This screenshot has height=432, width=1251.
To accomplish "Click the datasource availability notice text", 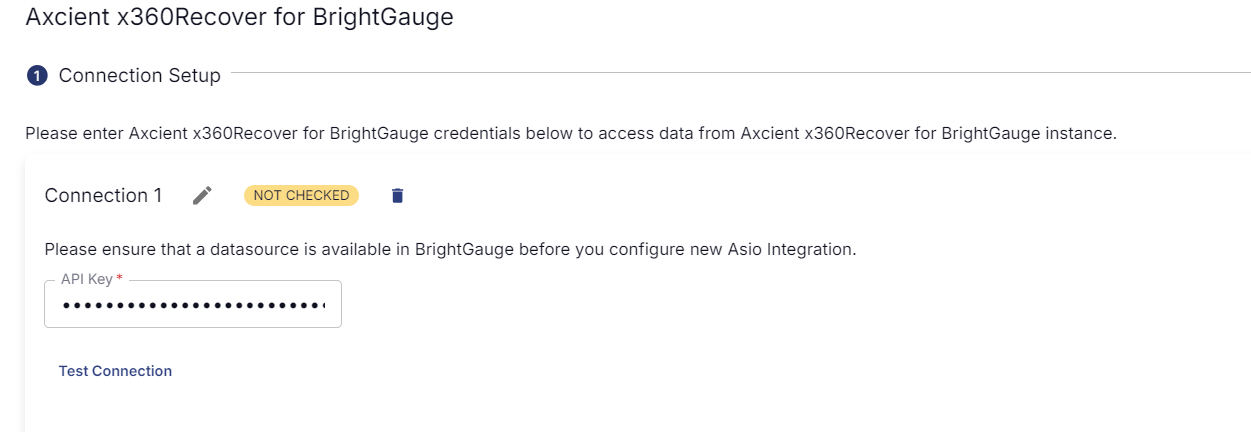I will pyautogui.click(x=450, y=249).
